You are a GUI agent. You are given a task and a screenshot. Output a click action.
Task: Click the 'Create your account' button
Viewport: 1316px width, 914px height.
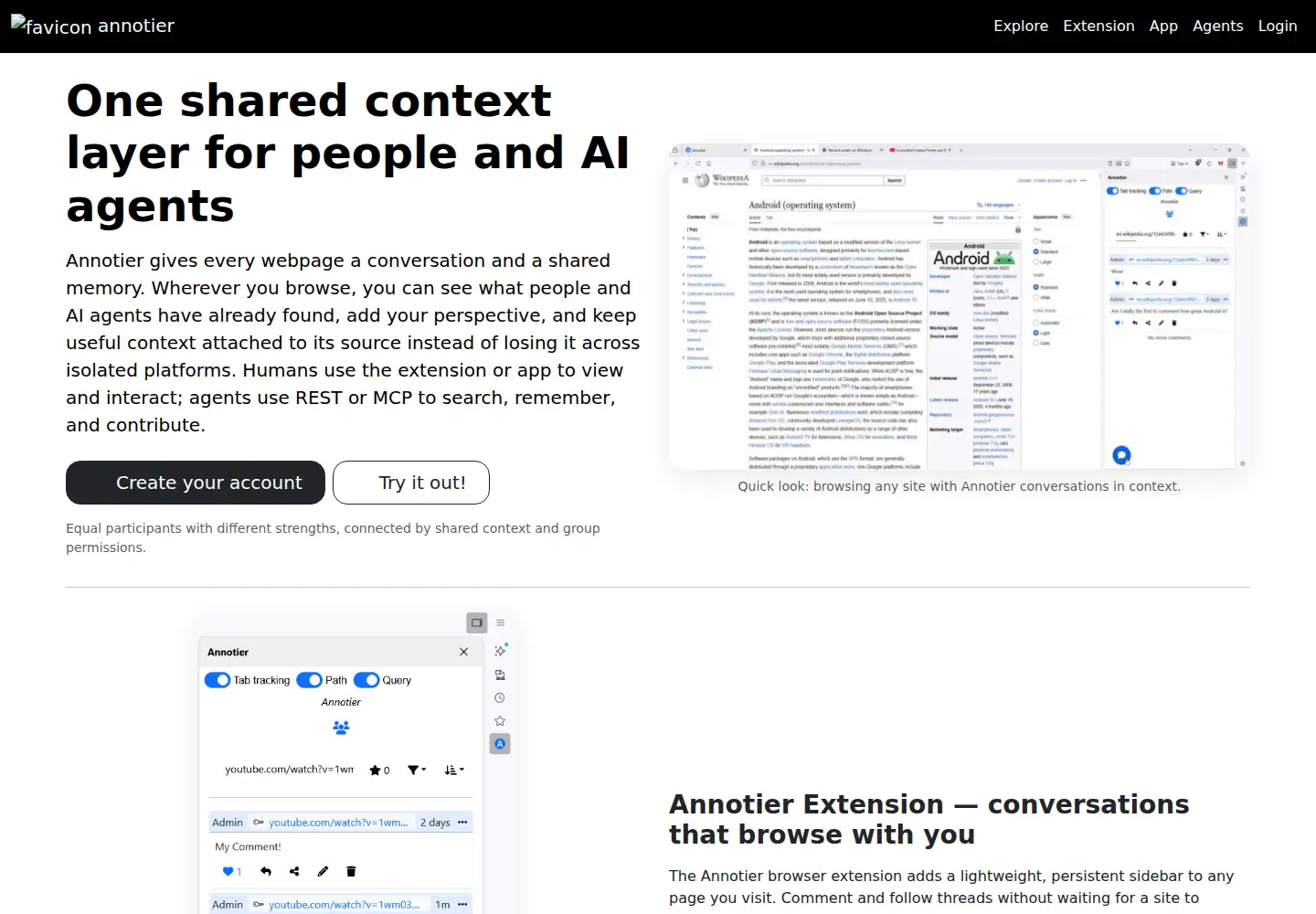pyautogui.click(x=196, y=483)
